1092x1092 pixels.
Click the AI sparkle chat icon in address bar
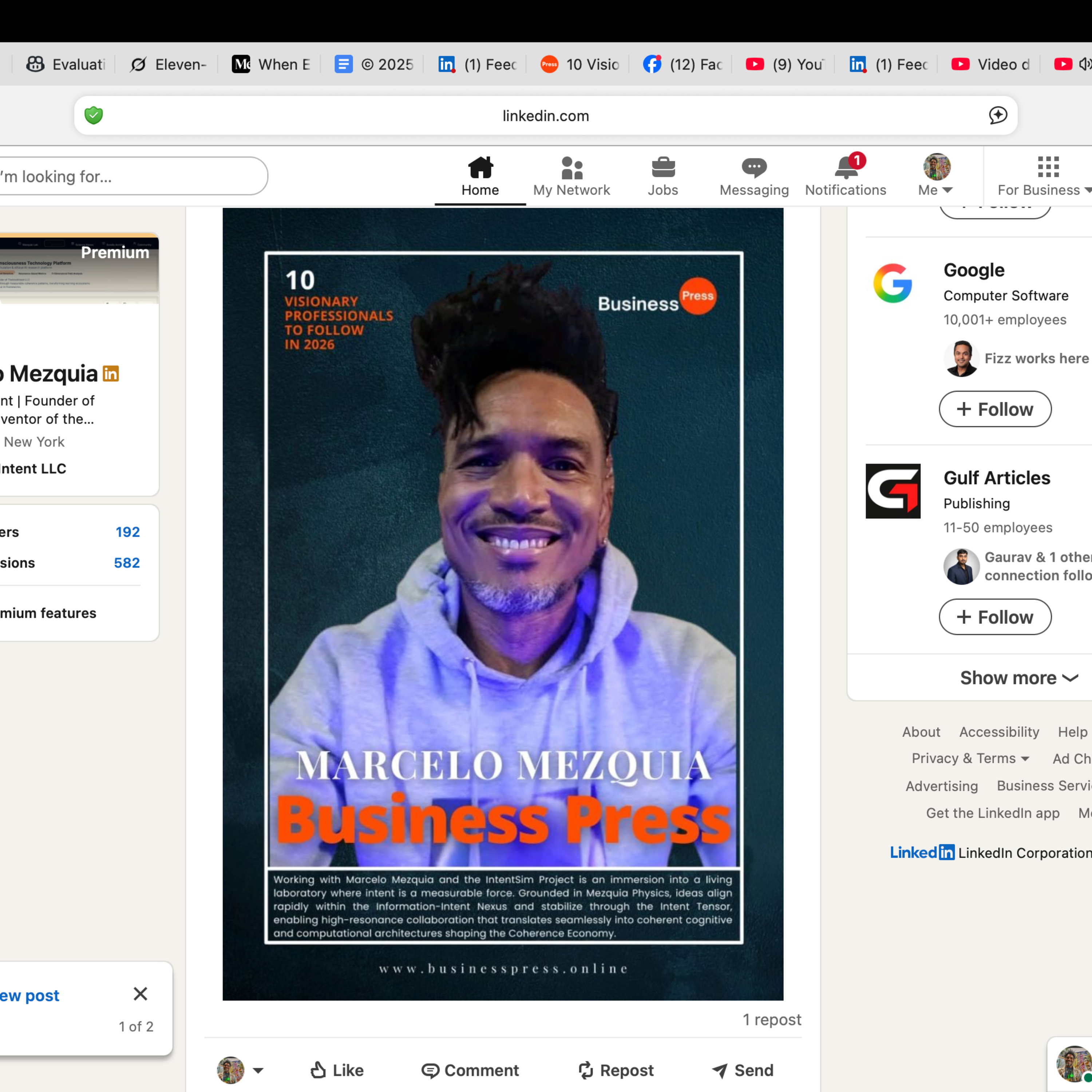click(998, 115)
